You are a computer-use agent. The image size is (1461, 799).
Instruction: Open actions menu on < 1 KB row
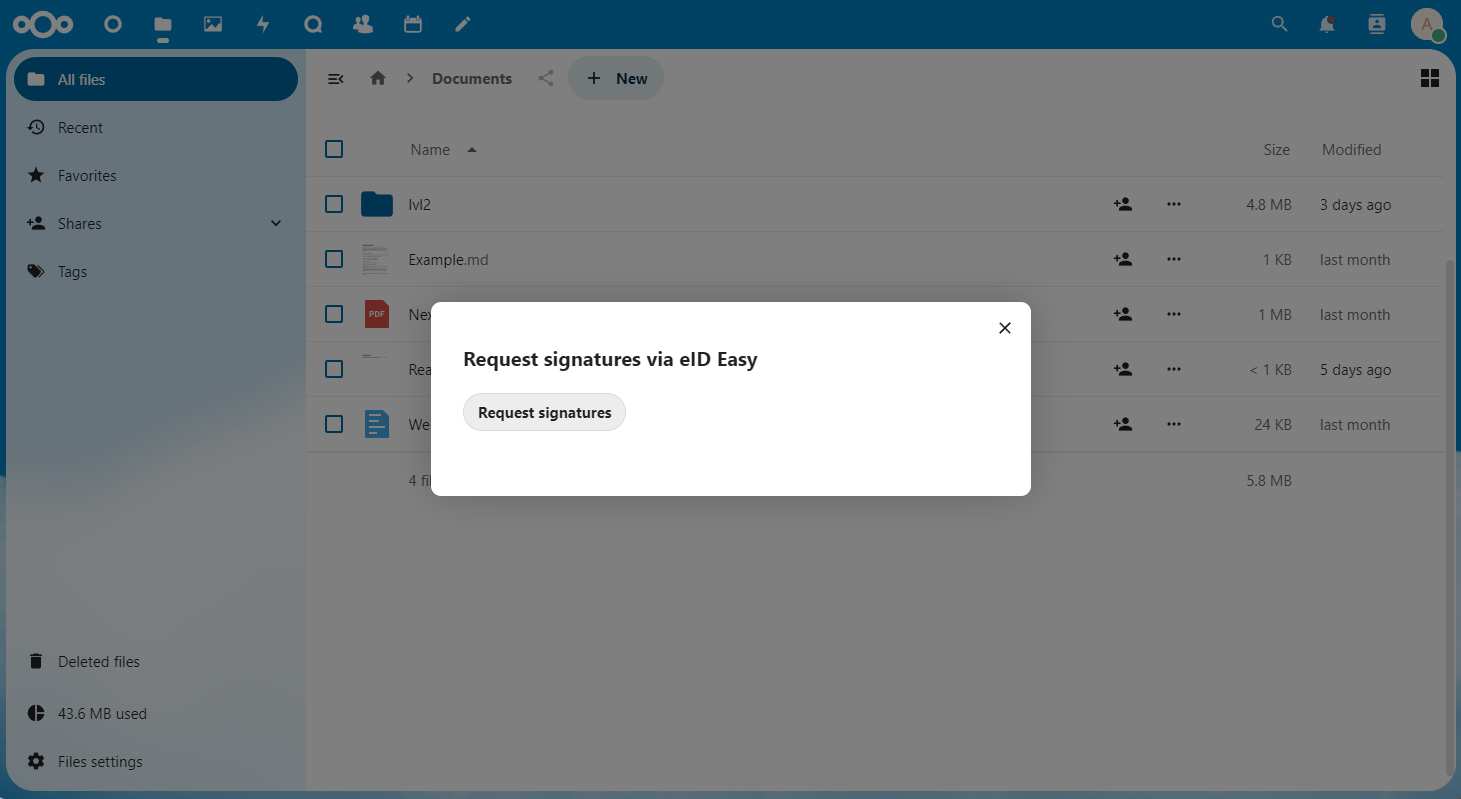1174,369
